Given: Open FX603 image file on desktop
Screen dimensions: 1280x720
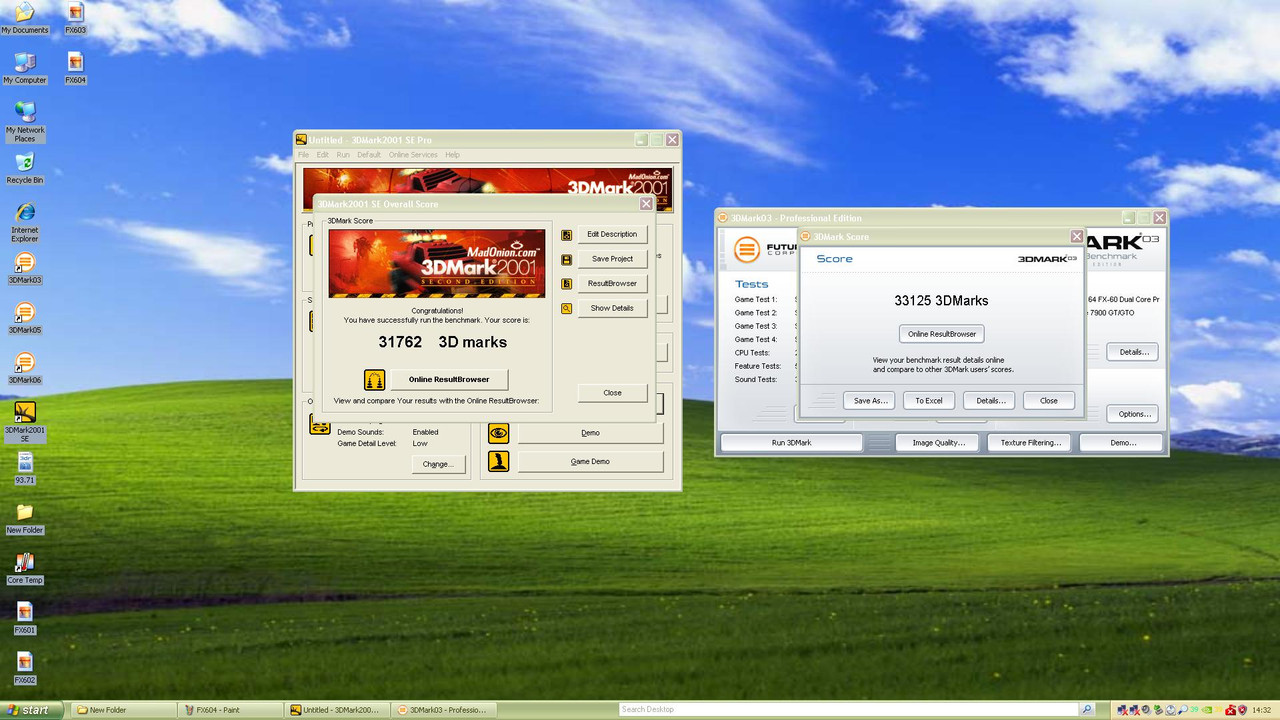Looking at the screenshot, I should [x=75, y=18].
